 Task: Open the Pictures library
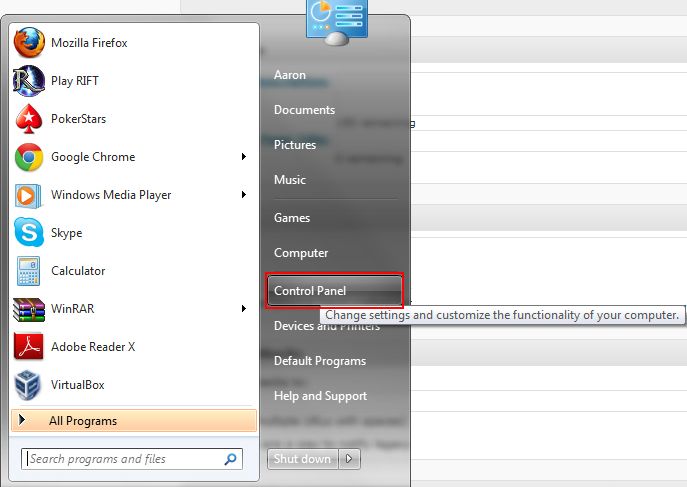pyautogui.click(x=295, y=145)
